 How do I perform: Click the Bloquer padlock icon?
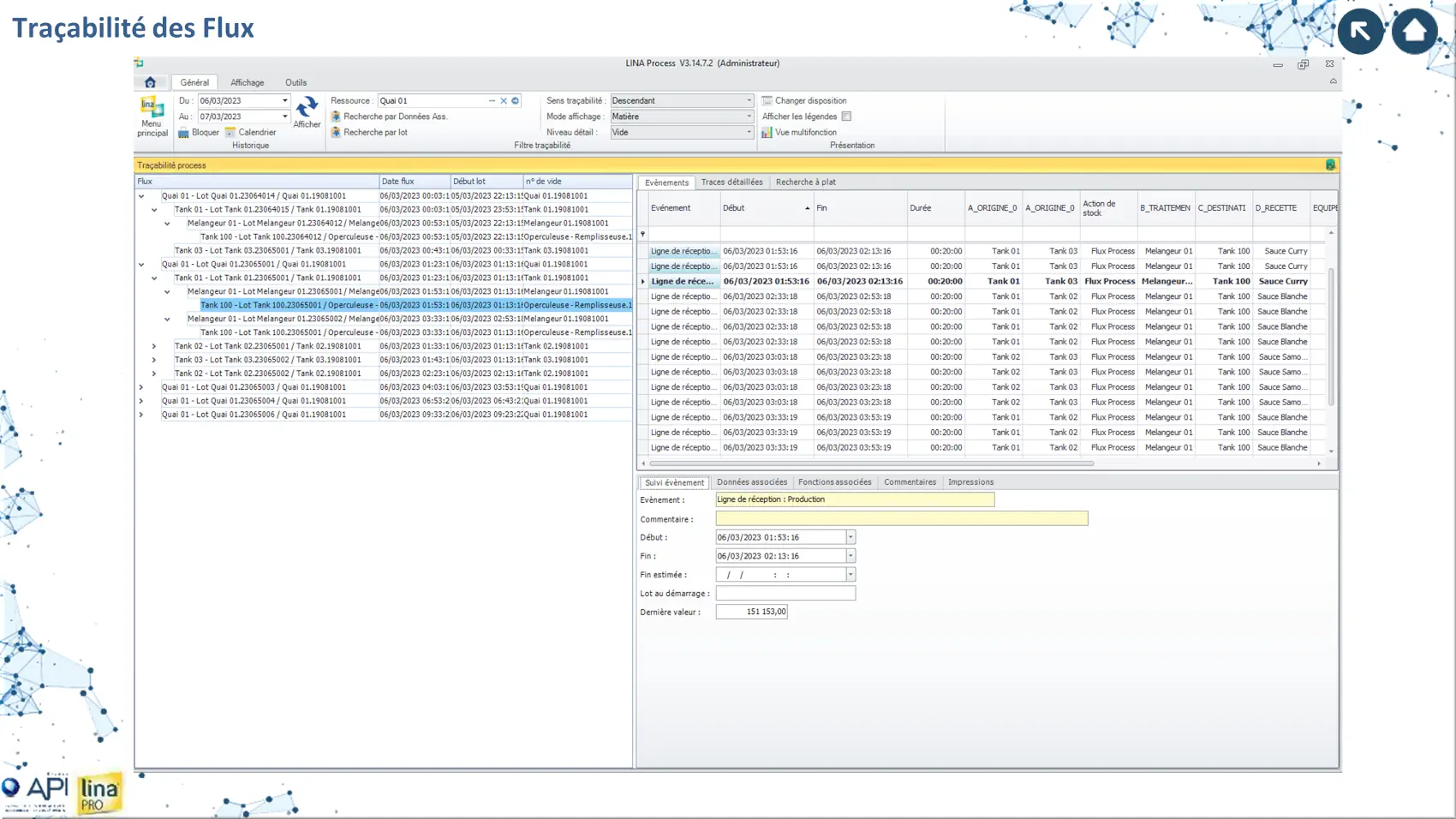pyautogui.click(x=183, y=133)
